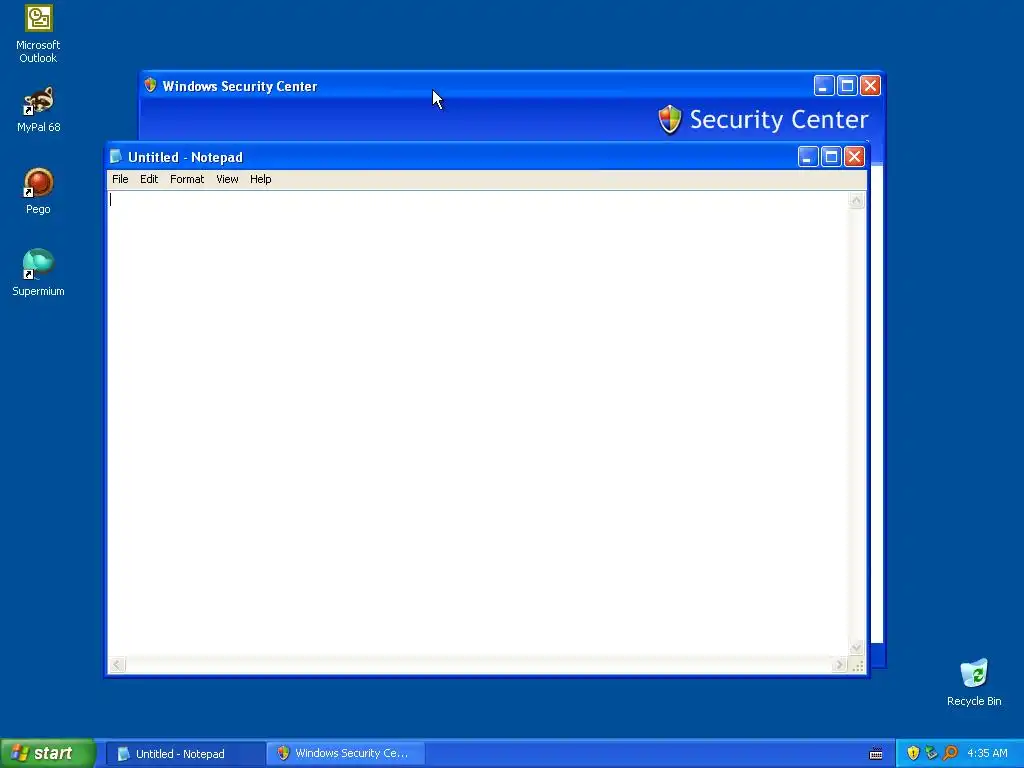Click Notepad's vertical scrollbar up arrow
This screenshot has width=1024, height=768.
[857, 200]
